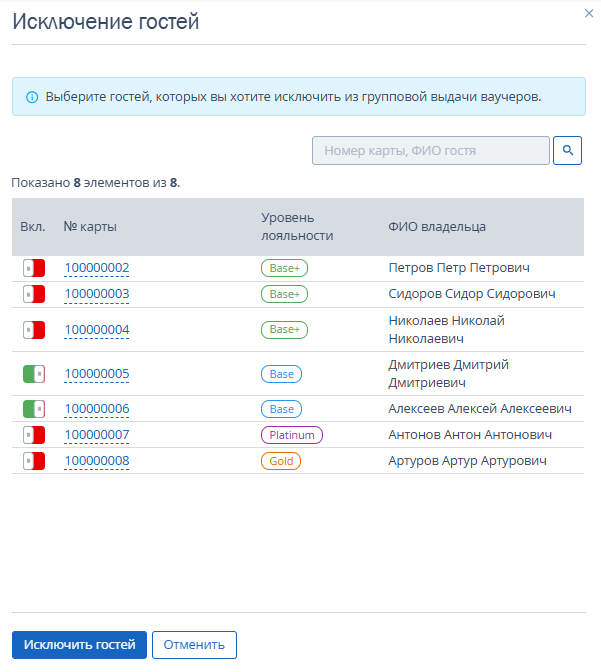Toggle switch for card 100000007
601x672 pixels.
[x=34, y=435]
